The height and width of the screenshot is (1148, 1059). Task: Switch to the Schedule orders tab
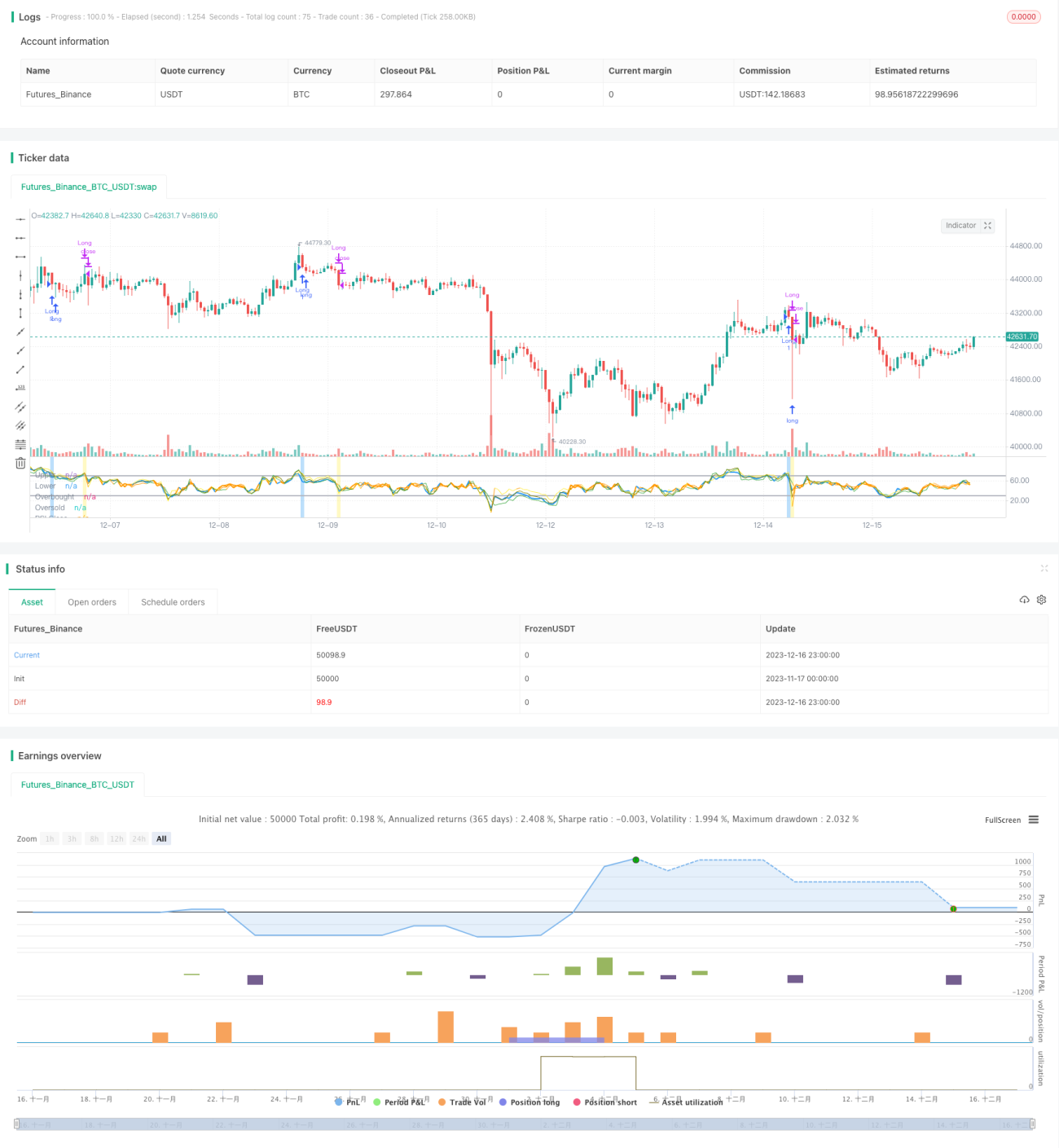tap(173, 602)
